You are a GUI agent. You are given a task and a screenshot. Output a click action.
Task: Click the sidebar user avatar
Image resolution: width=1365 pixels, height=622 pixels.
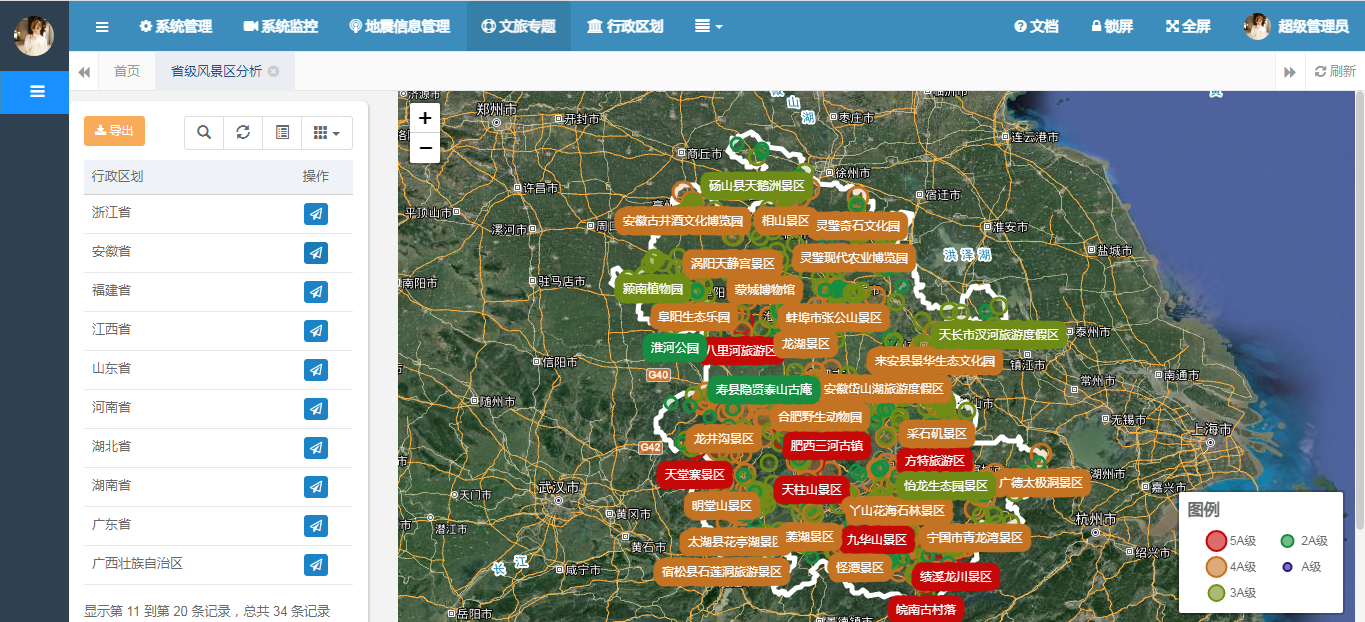(x=34, y=35)
